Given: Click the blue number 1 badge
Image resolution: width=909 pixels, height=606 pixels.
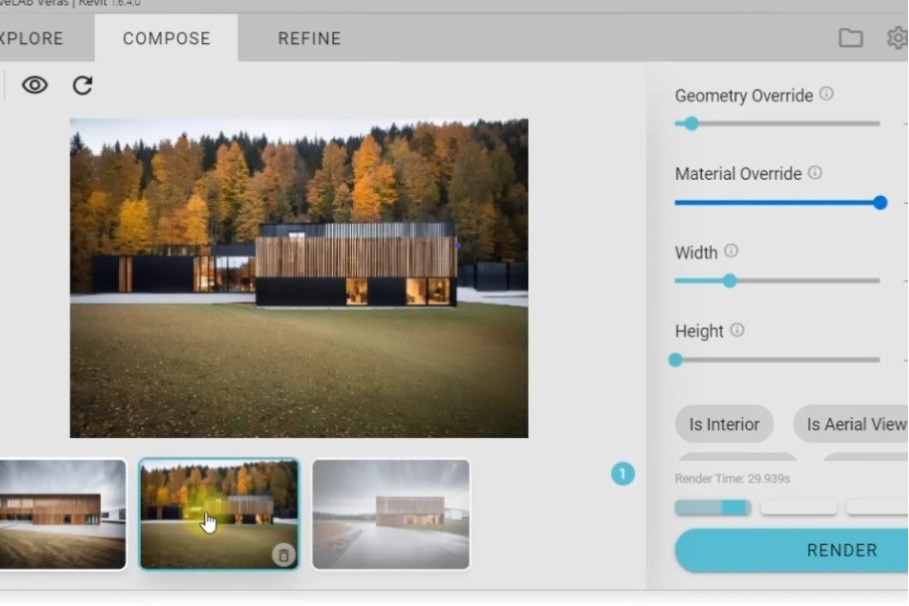Looking at the screenshot, I should tap(623, 474).
